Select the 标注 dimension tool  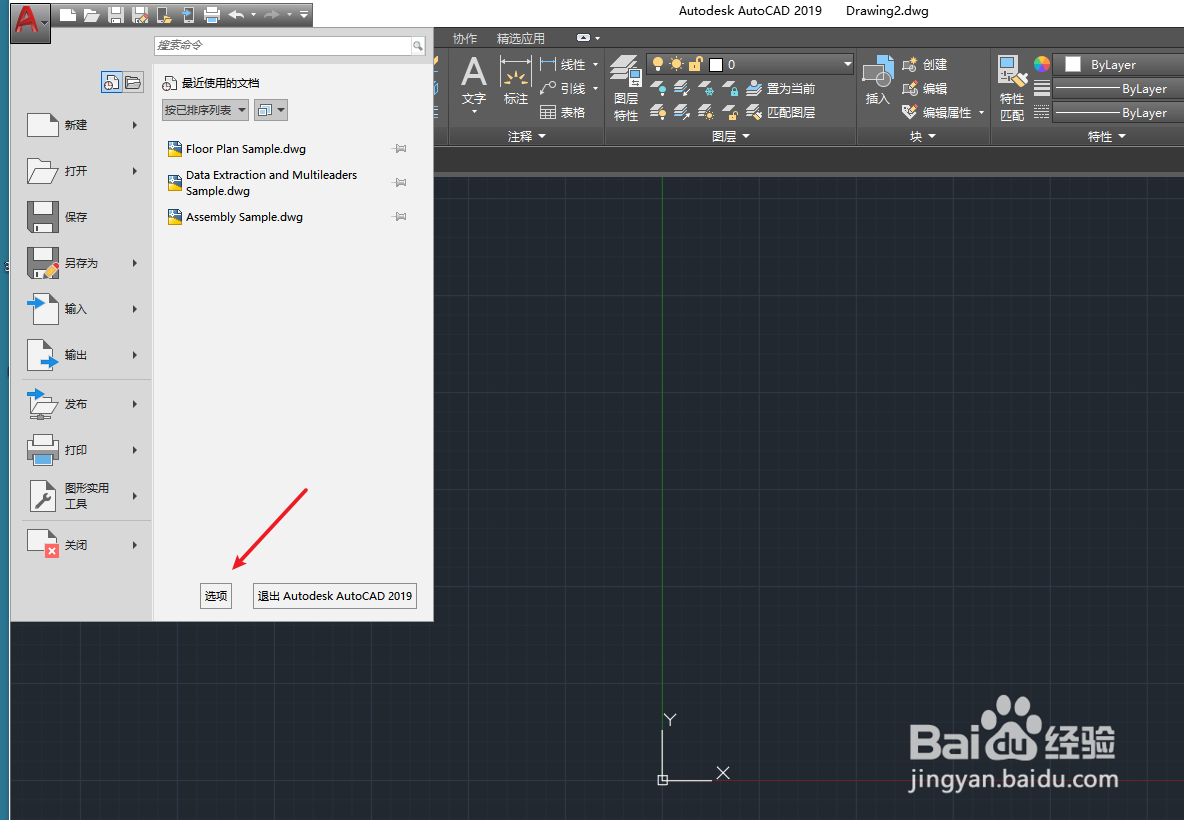(x=516, y=80)
